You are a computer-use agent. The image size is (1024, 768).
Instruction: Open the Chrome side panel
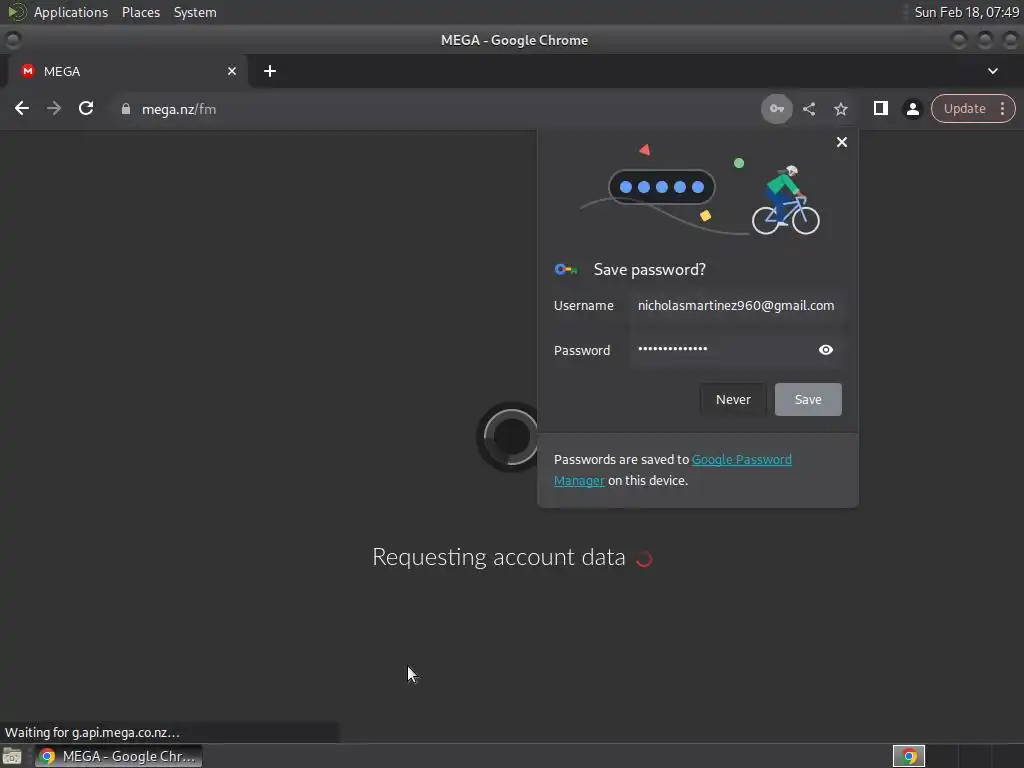coord(880,108)
